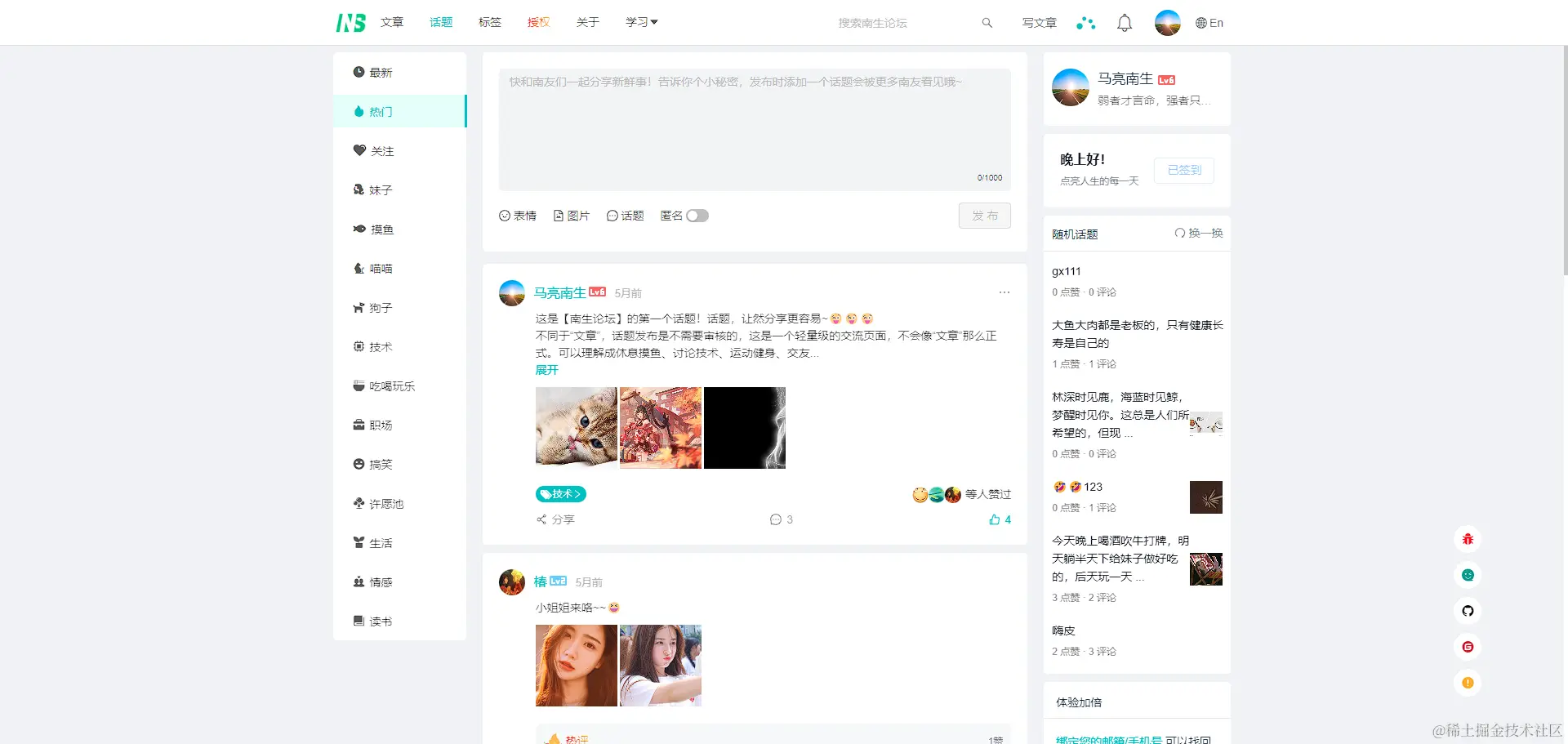Select 摸鱼 category in sidebar
Image resolution: width=1568 pixels, height=744 pixels.
click(x=400, y=229)
